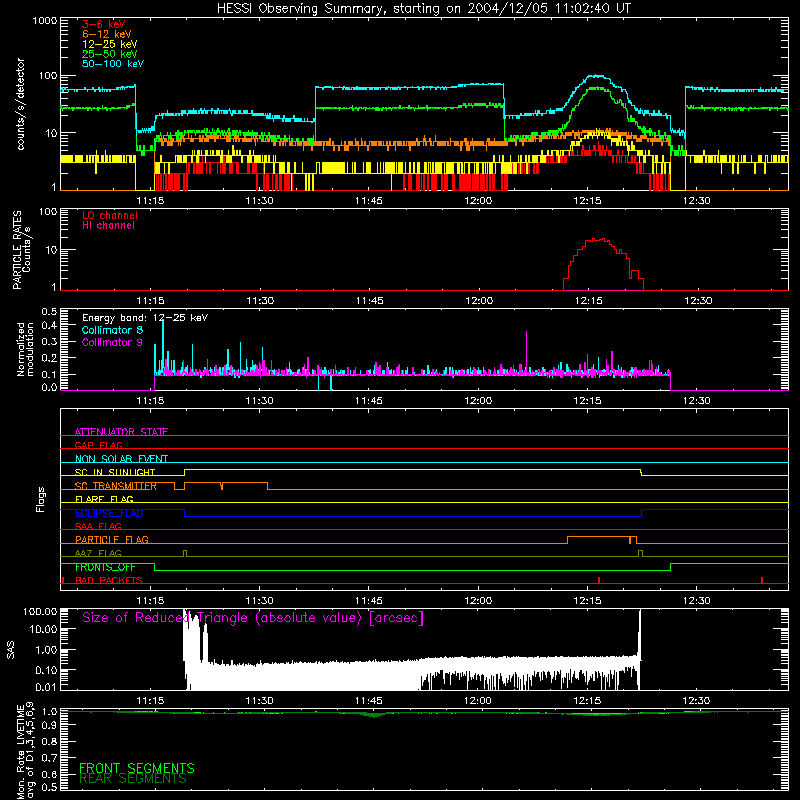Image resolution: width=800 pixels, height=800 pixels.
Task: Click the 0.01 tick on SAS axis
Action: (46, 687)
